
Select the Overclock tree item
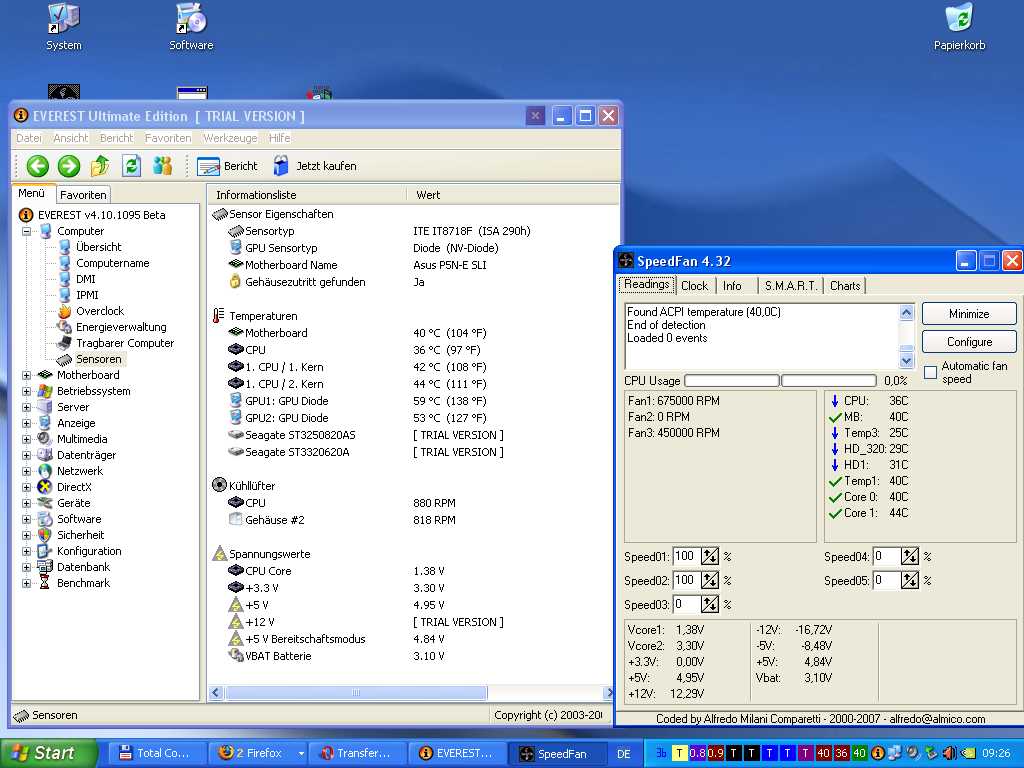click(100, 311)
